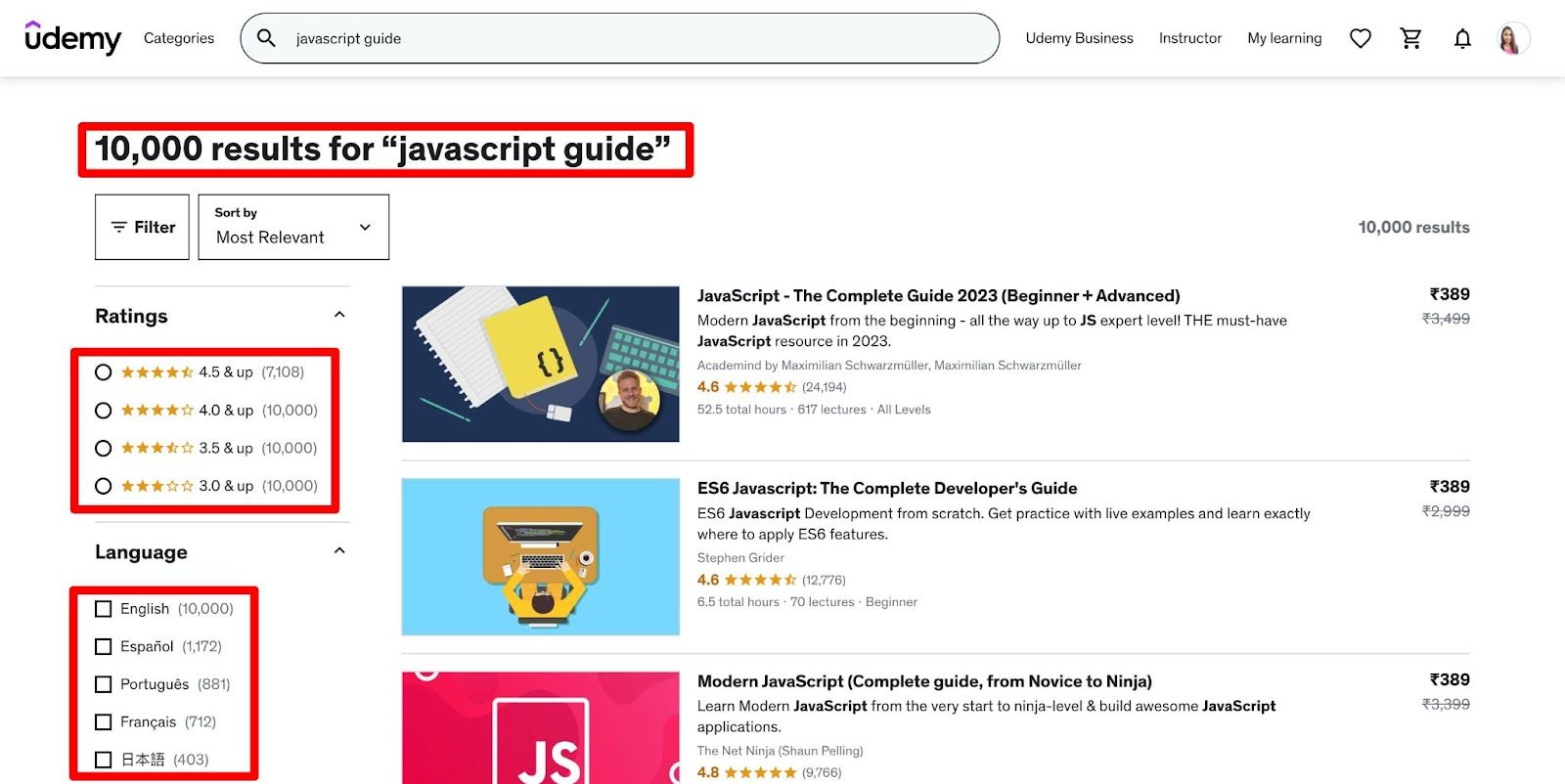
Task: Click the search magnifier icon
Action: coord(266,38)
